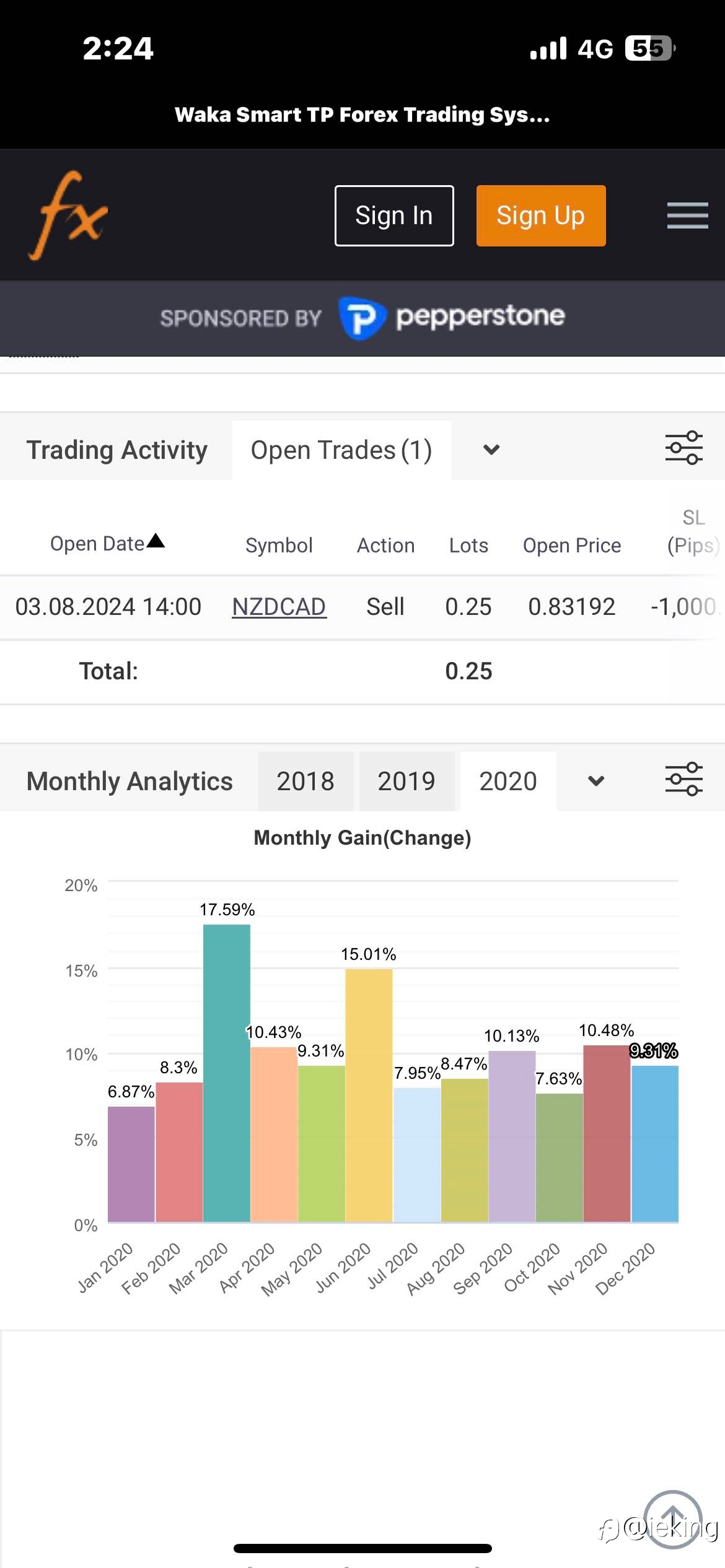The height and width of the screenshot is (1568, 725).
Task: Switch to the 2018 tab
Action: pyautogui.click(x=305, y=781)
